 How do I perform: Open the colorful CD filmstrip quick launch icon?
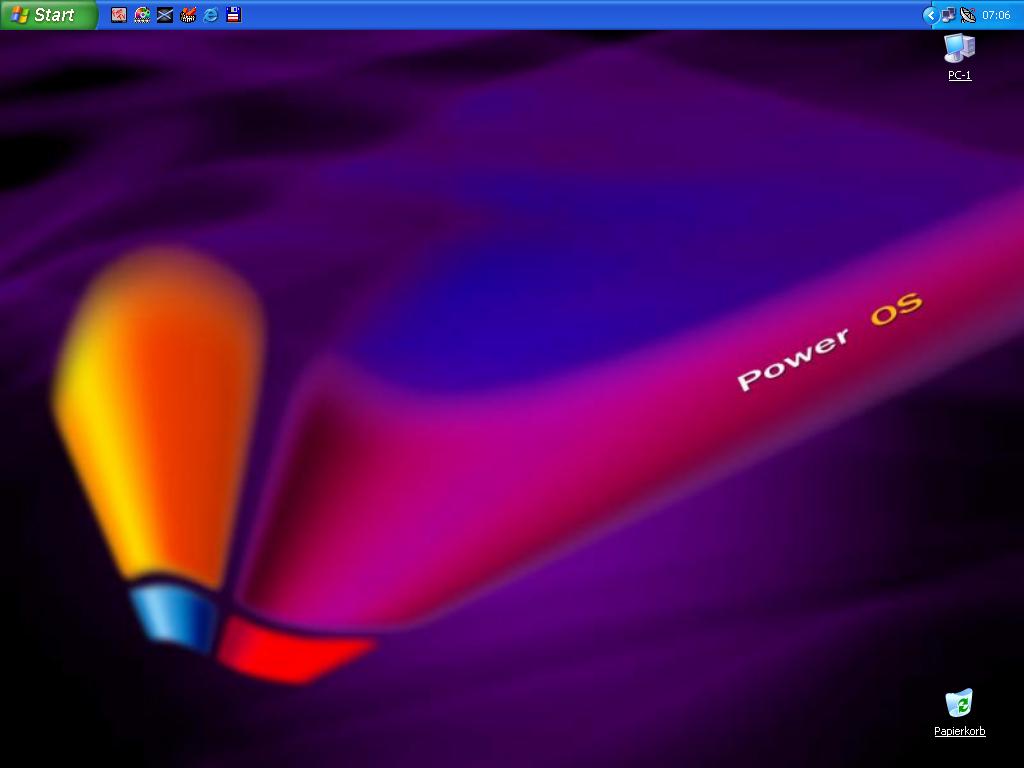142,14
